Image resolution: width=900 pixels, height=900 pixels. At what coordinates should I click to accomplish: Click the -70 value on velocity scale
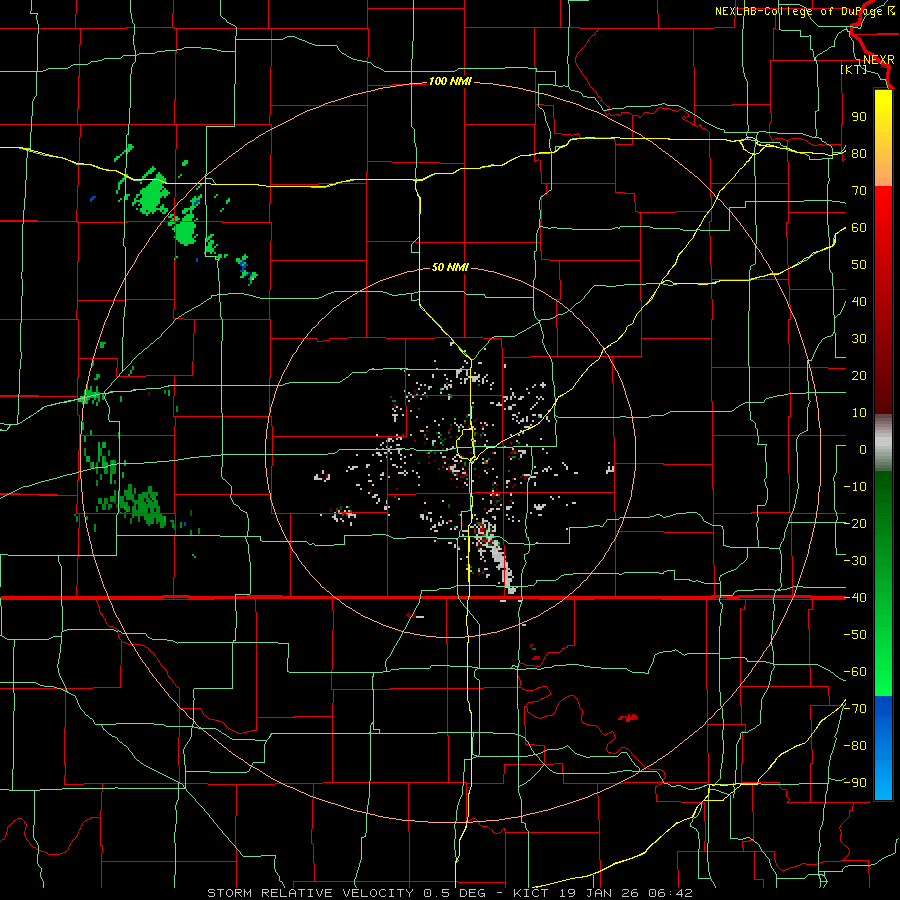pos(855,709)
